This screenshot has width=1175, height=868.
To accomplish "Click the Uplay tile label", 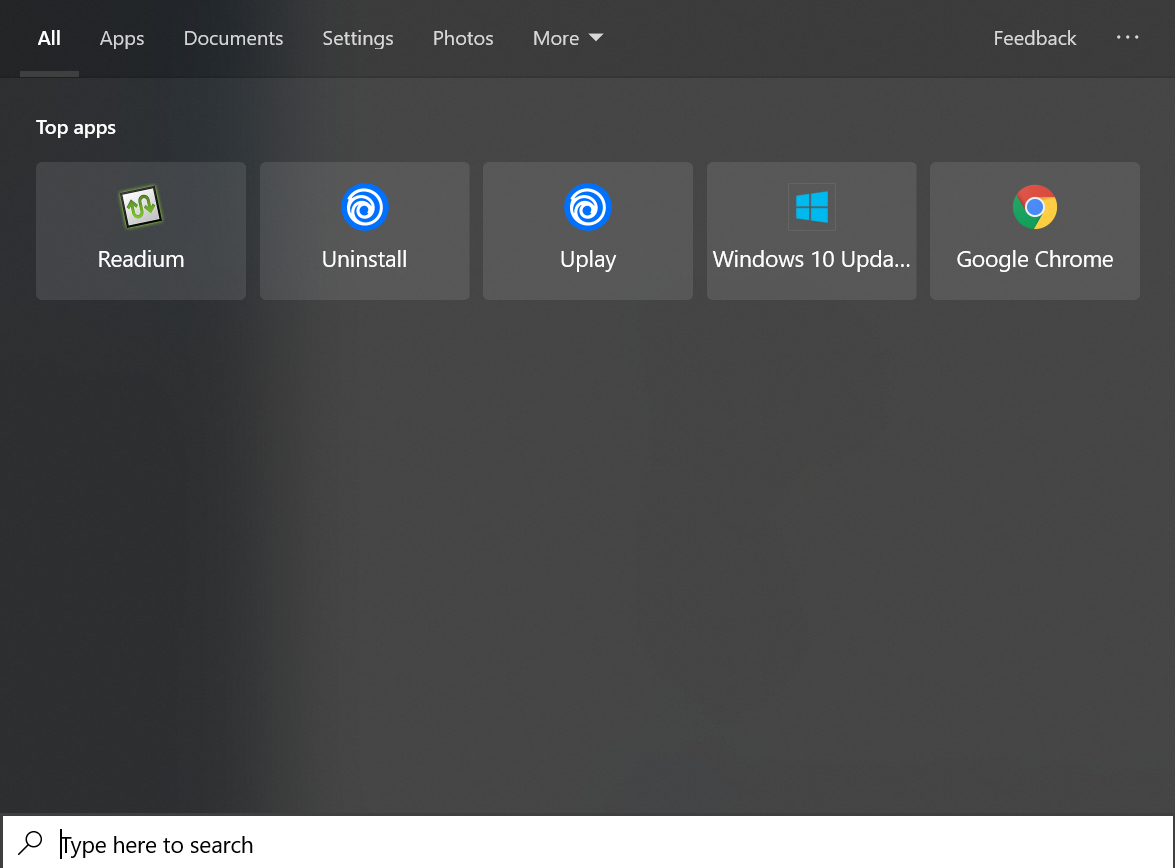I will [x=588, y=260].
